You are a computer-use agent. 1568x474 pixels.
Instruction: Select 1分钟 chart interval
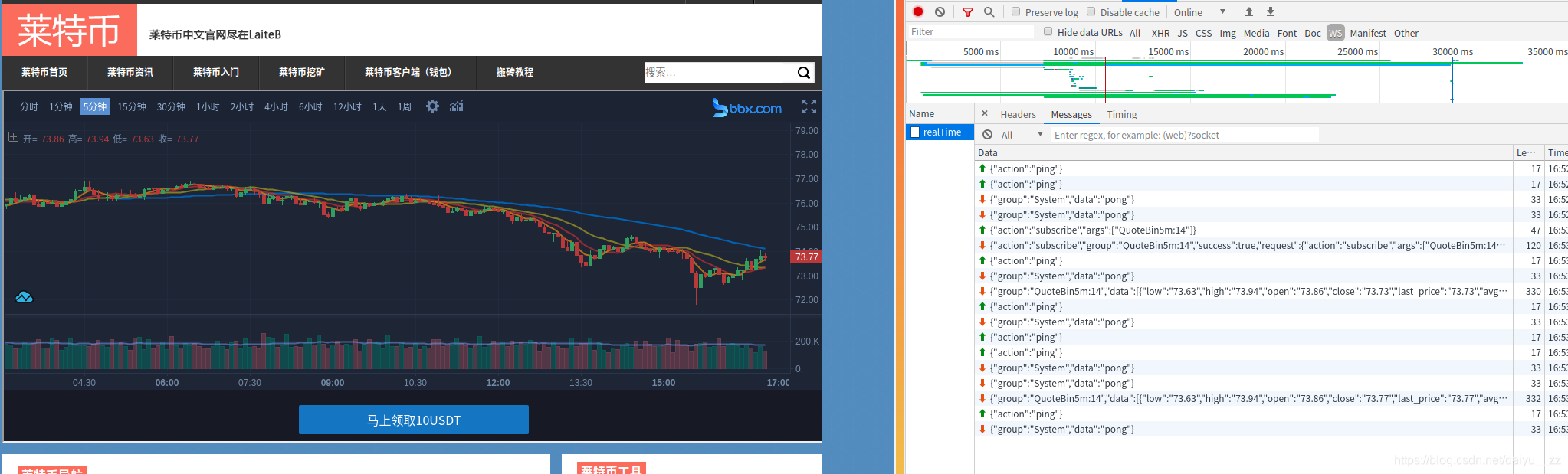(61, 106)
